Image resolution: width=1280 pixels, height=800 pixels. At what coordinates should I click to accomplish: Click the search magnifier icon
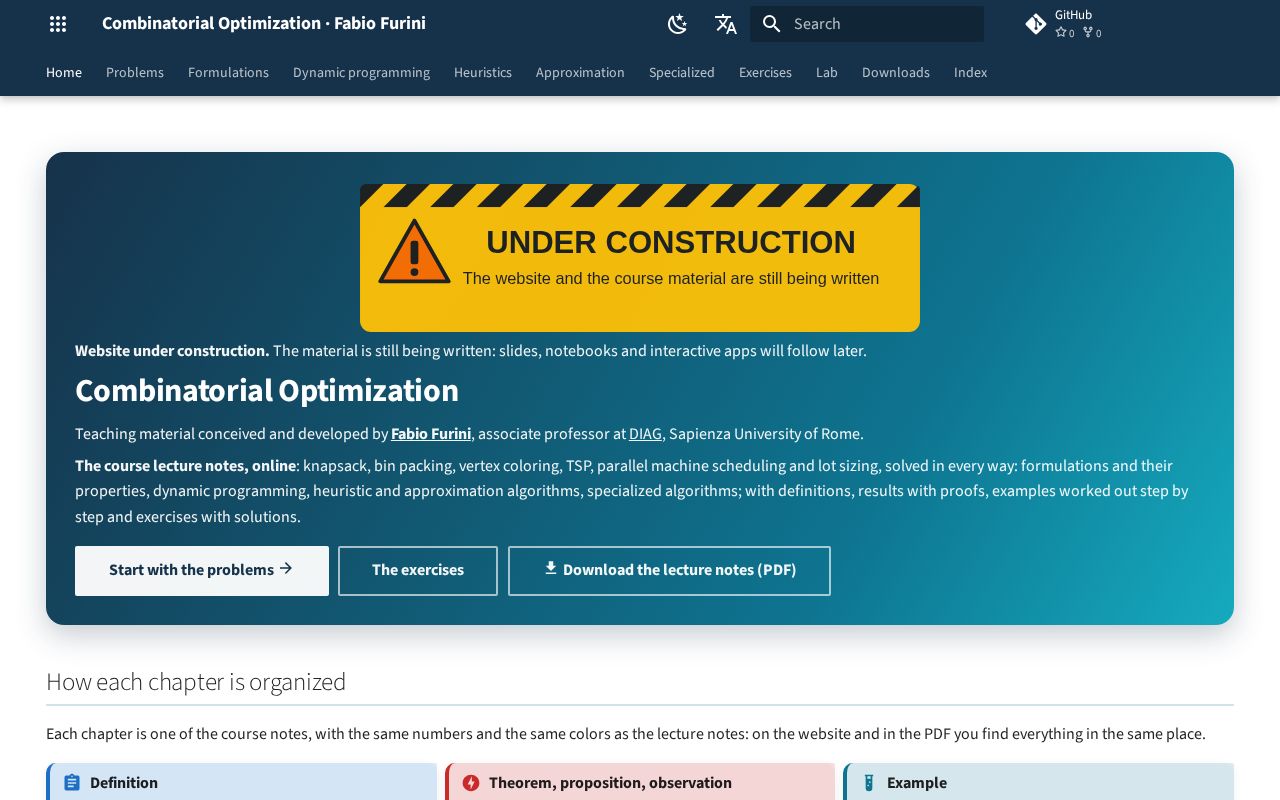tap(771, 24)
